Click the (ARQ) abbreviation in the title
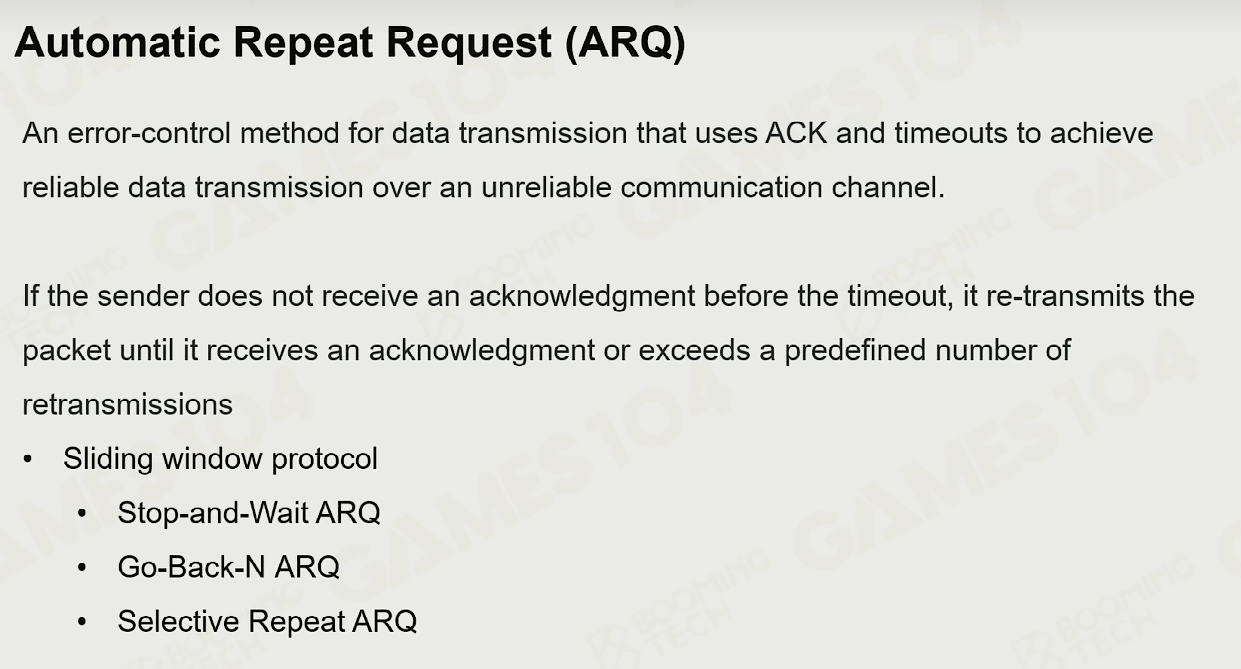This screenshot has width=1241, height=669. point(624,43)
